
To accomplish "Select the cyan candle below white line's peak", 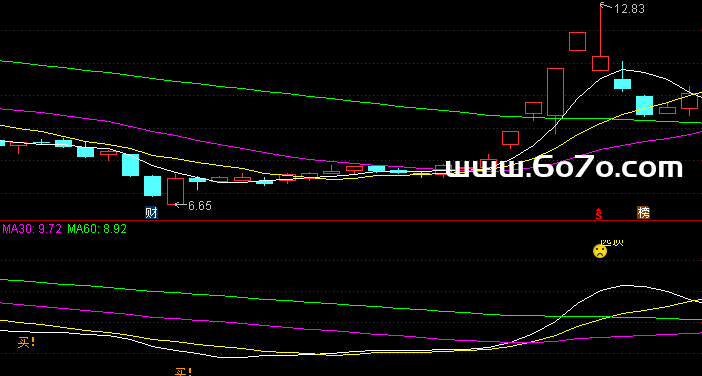I will (x=622, y=84).
